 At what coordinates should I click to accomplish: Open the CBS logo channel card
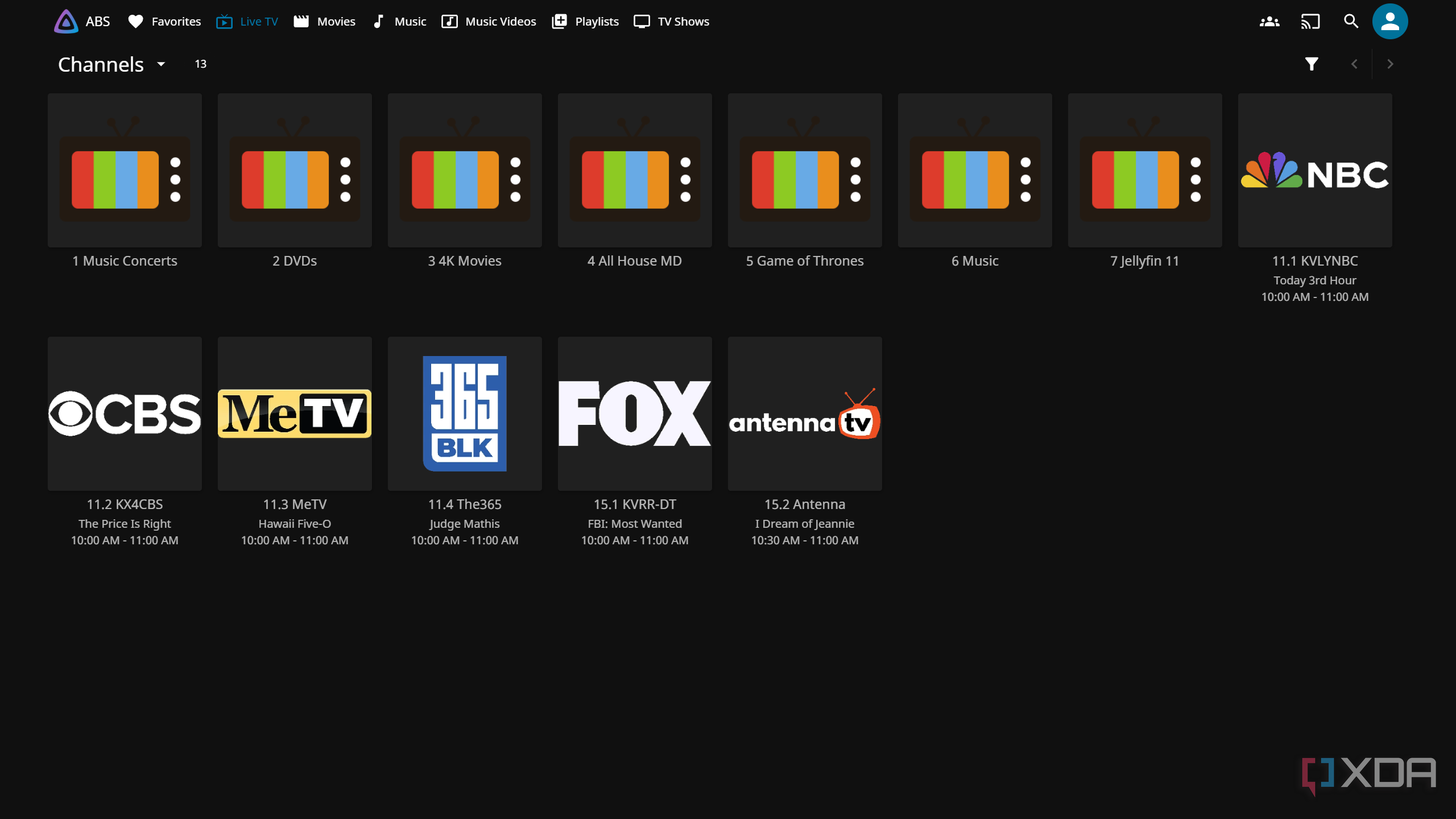(x=125, y=413)
